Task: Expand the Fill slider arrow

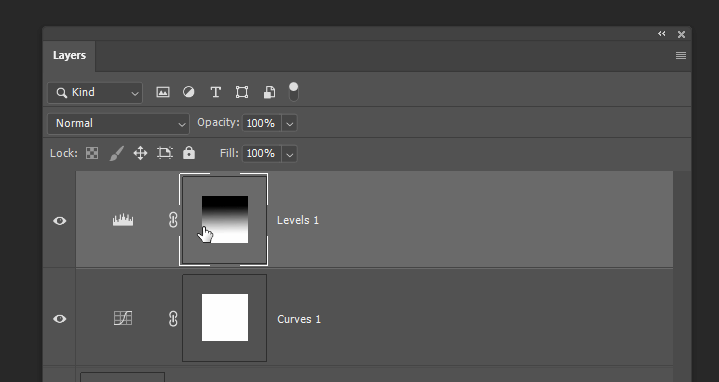Action: point(289,154)
